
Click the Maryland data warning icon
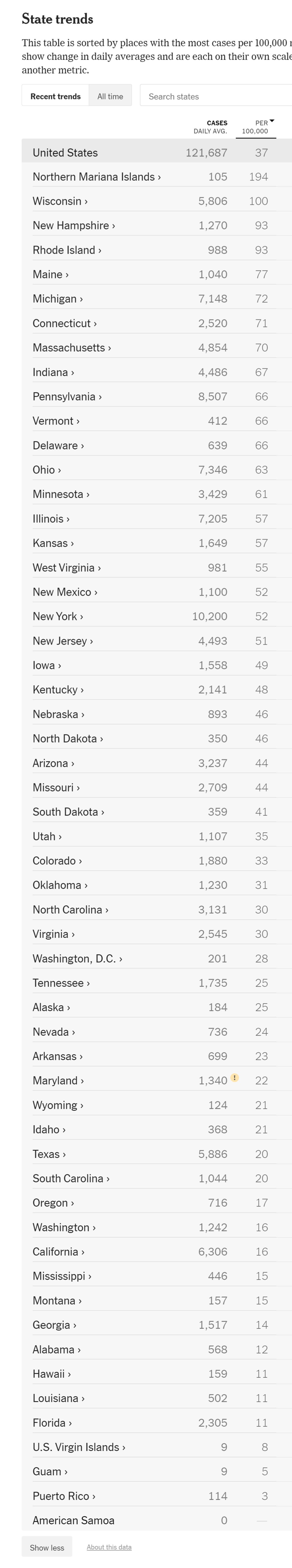tap(235, 1077)
